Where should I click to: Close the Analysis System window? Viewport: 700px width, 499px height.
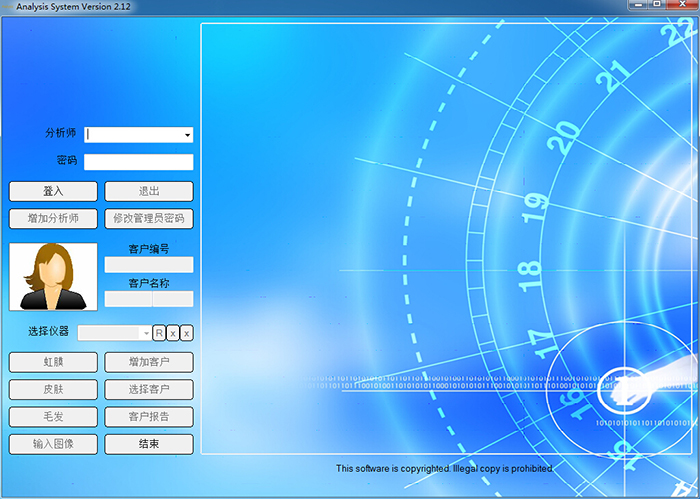tap(682, 4)
